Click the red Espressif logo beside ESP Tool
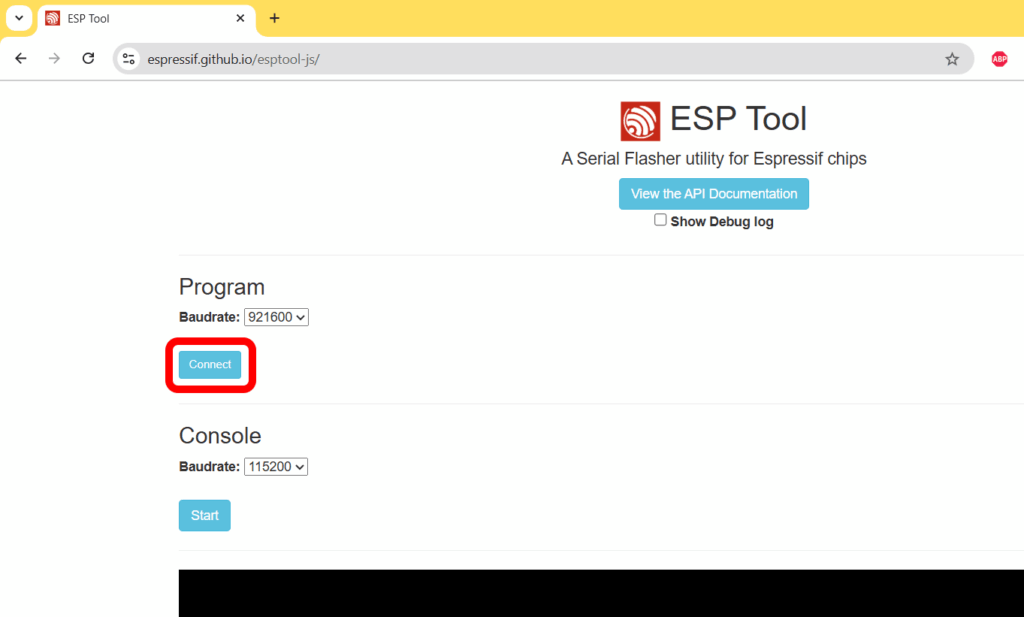The height and width of the screenshot is (617, 1024). tap(640, 121)
